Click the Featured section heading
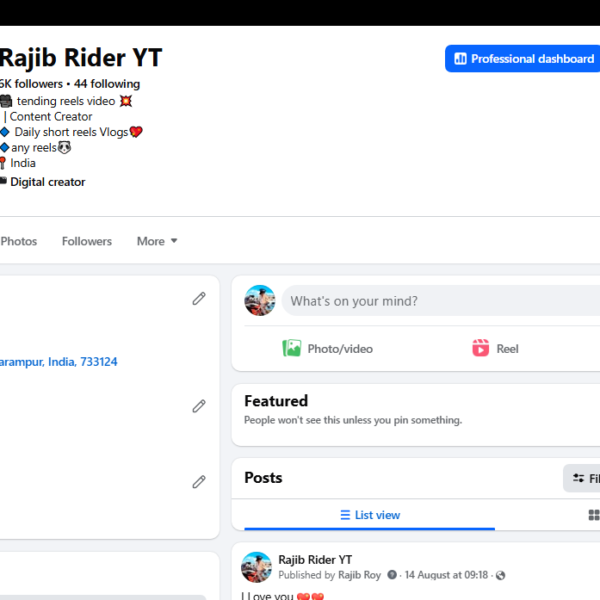The width and height of the screenshot is (600, 600). tap(276, 401)
